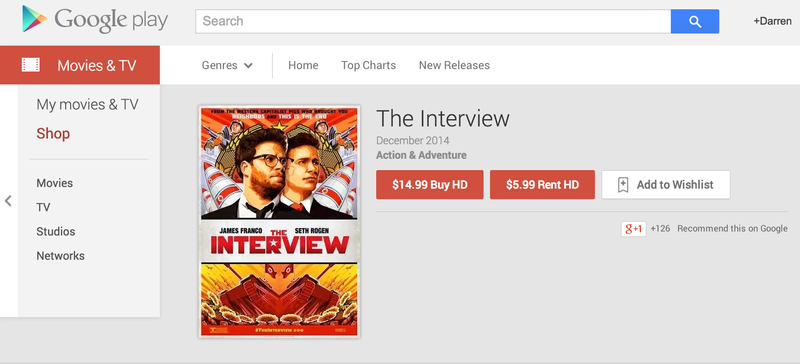The width and height of the screenshot is (800, 364).
Task: Click the $14.99 Buy HD button
Action: tap(430, 185)
